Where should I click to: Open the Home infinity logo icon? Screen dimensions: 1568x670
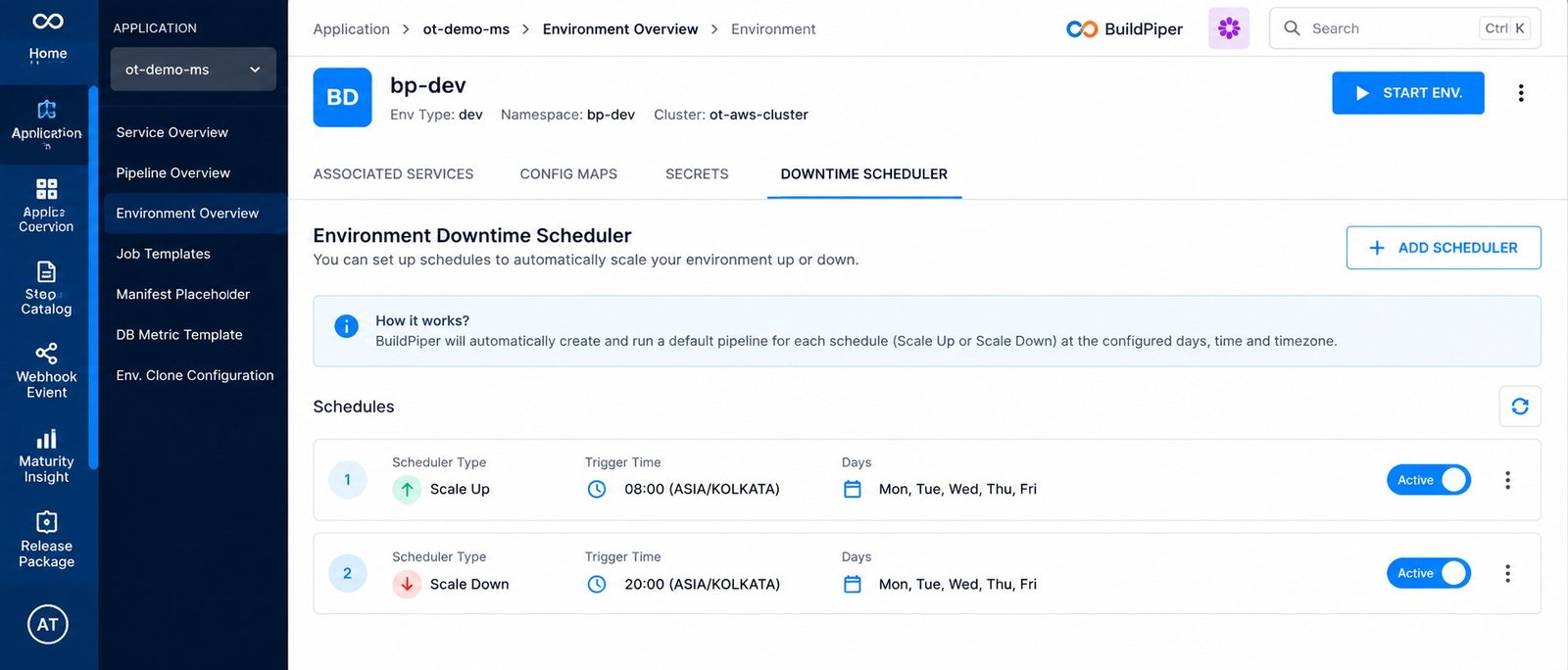[x=48, y=22]
